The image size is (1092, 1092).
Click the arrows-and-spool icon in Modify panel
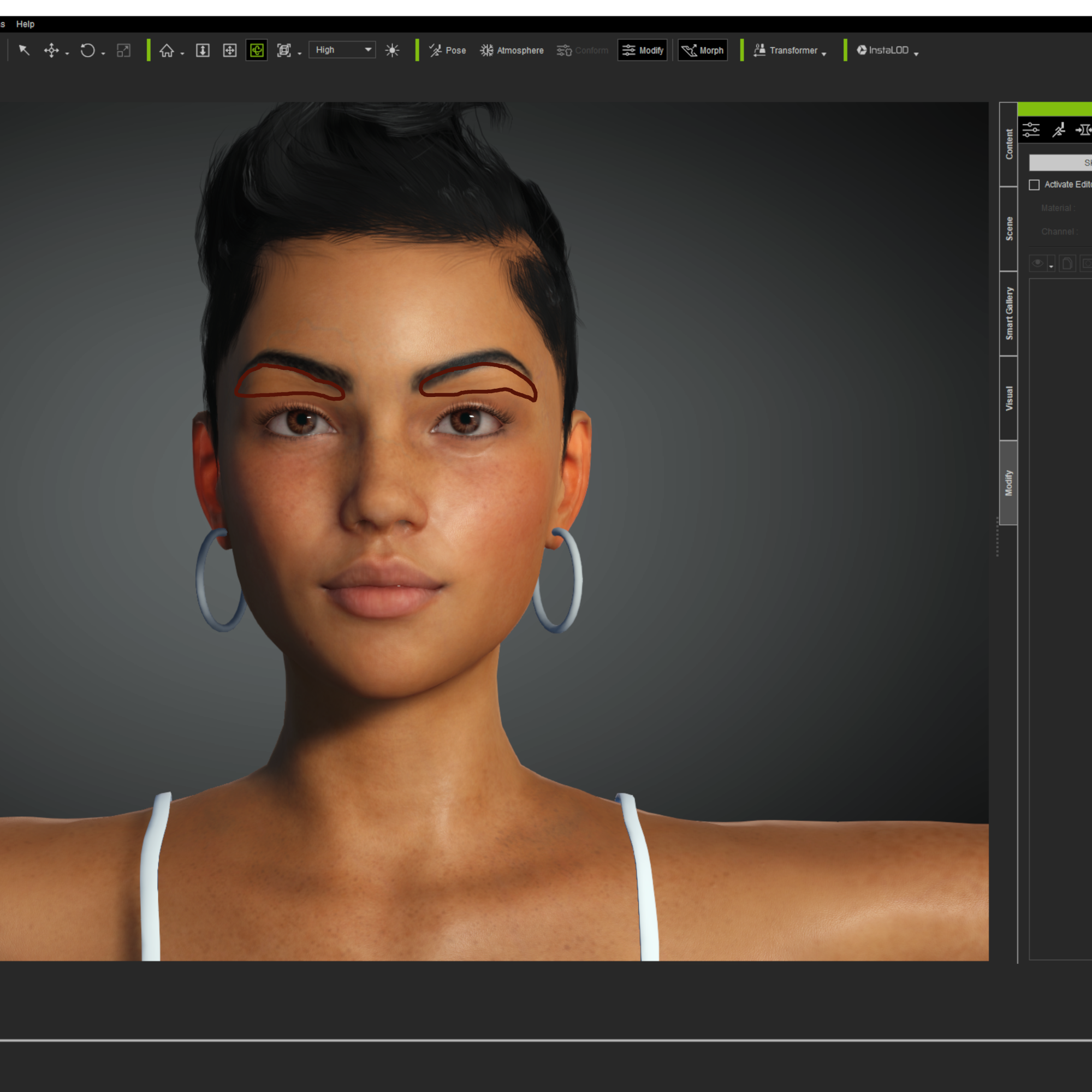point(1083,130)
